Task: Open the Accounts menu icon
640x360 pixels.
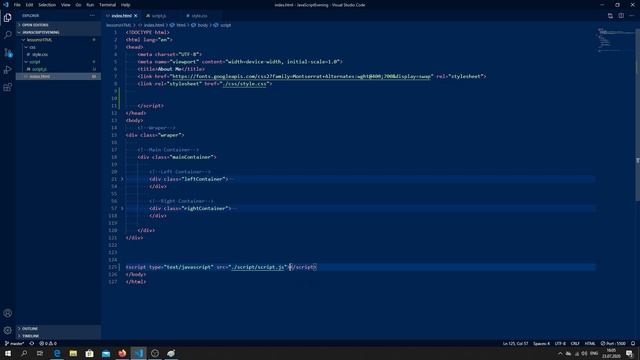Action: 7,313
